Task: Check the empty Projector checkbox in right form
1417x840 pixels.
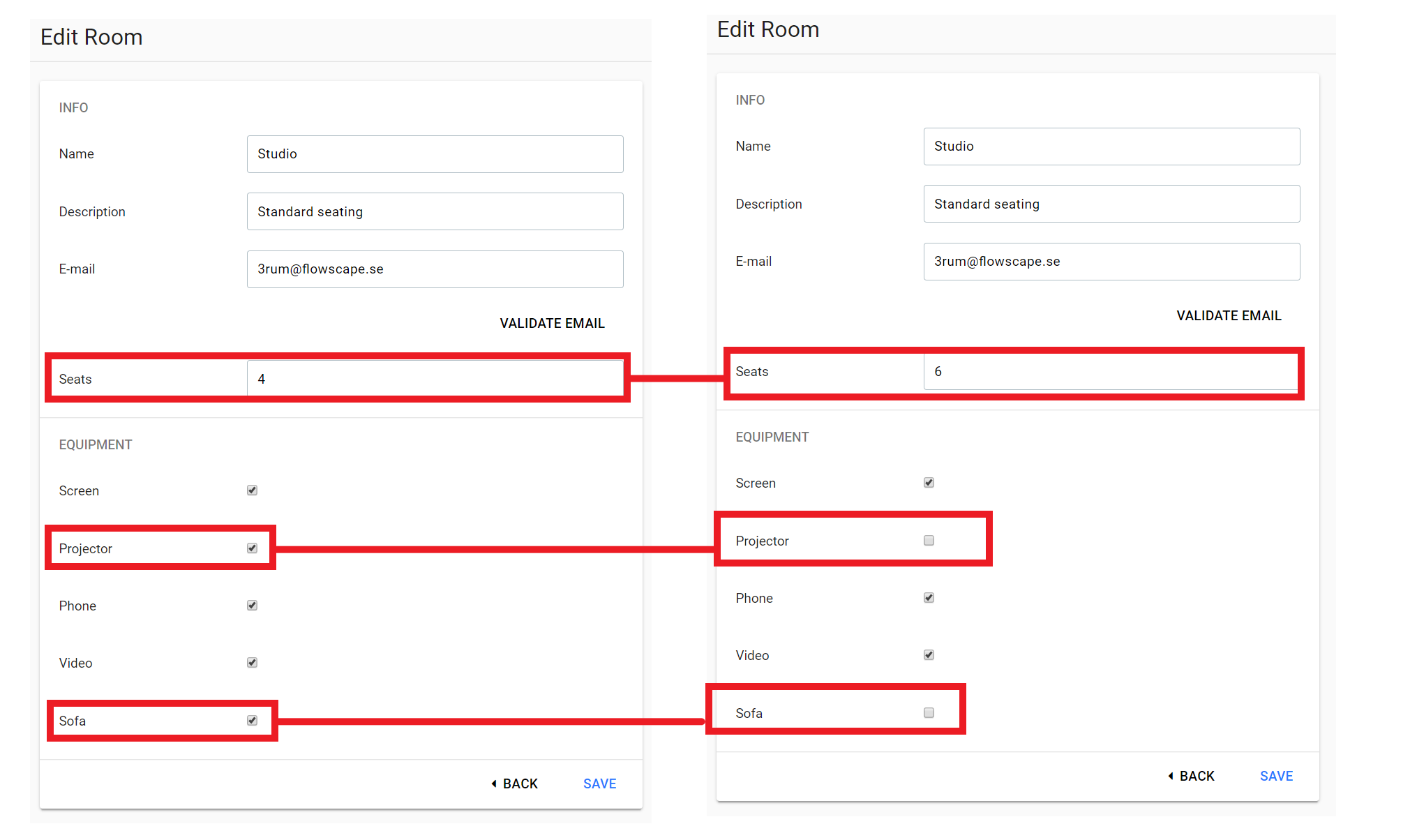Action: coord(929,541)
